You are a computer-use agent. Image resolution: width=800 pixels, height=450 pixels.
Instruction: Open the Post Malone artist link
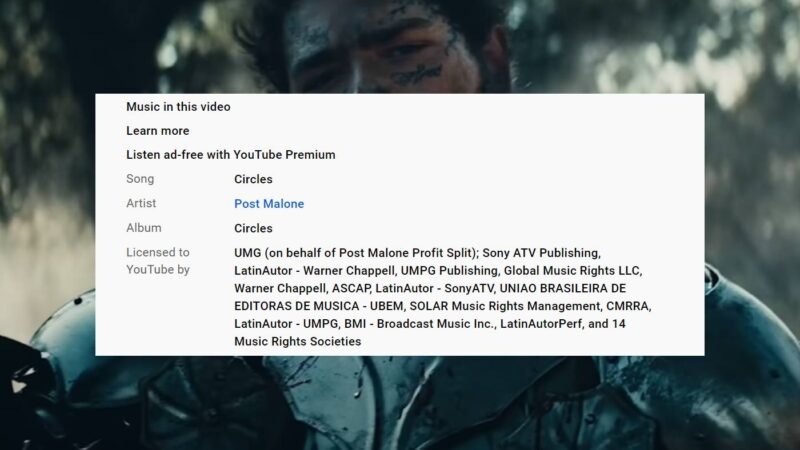point(269,204)
